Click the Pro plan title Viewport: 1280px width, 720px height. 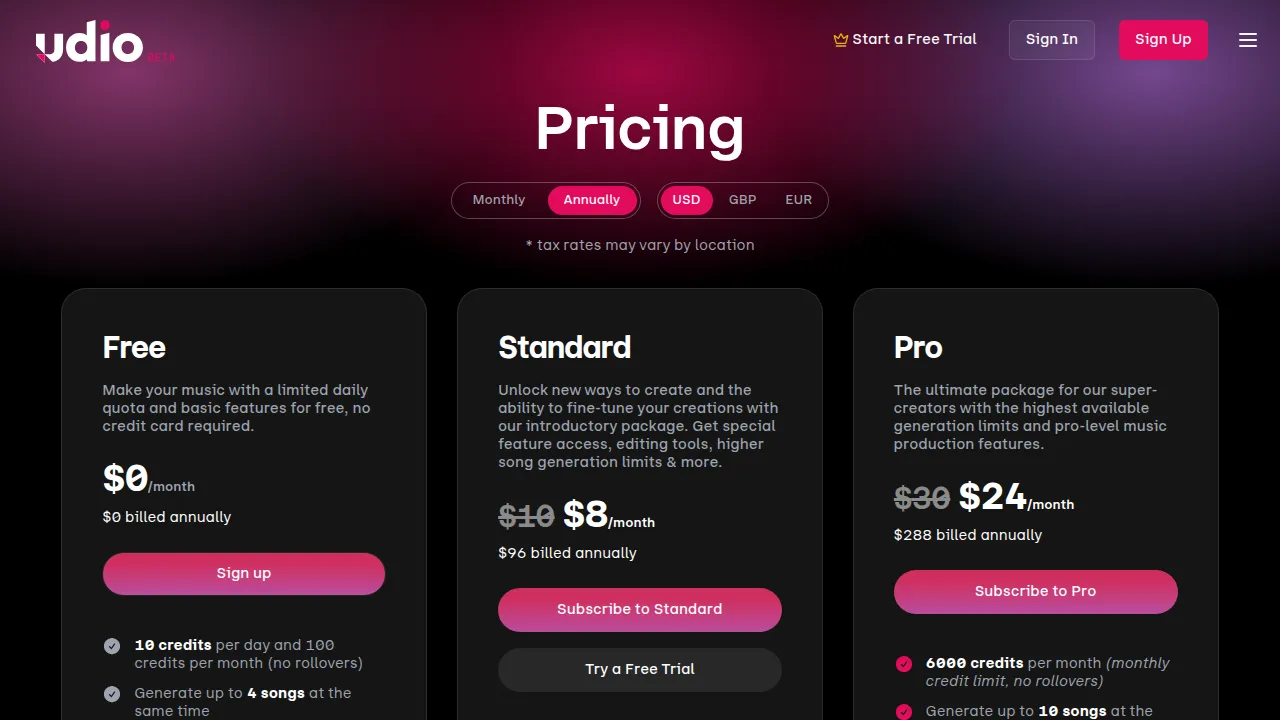pyautogui.click(x=918, y=348)
